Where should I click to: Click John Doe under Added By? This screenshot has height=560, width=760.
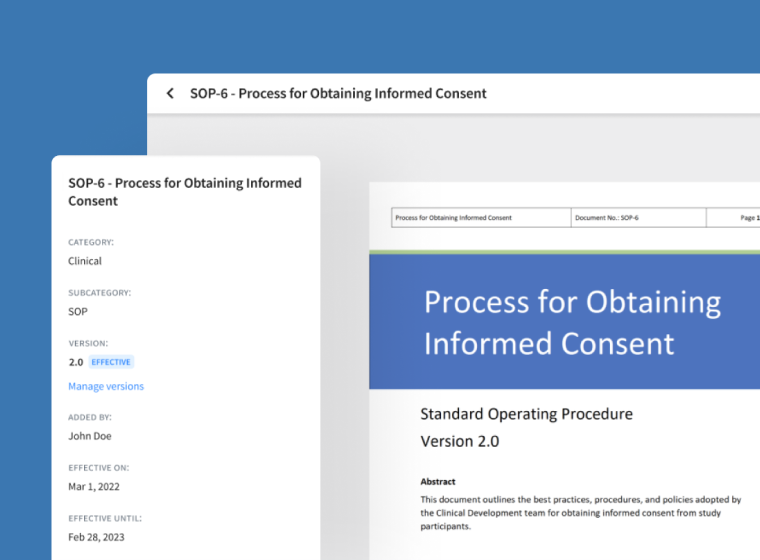[x=90, y=436]
